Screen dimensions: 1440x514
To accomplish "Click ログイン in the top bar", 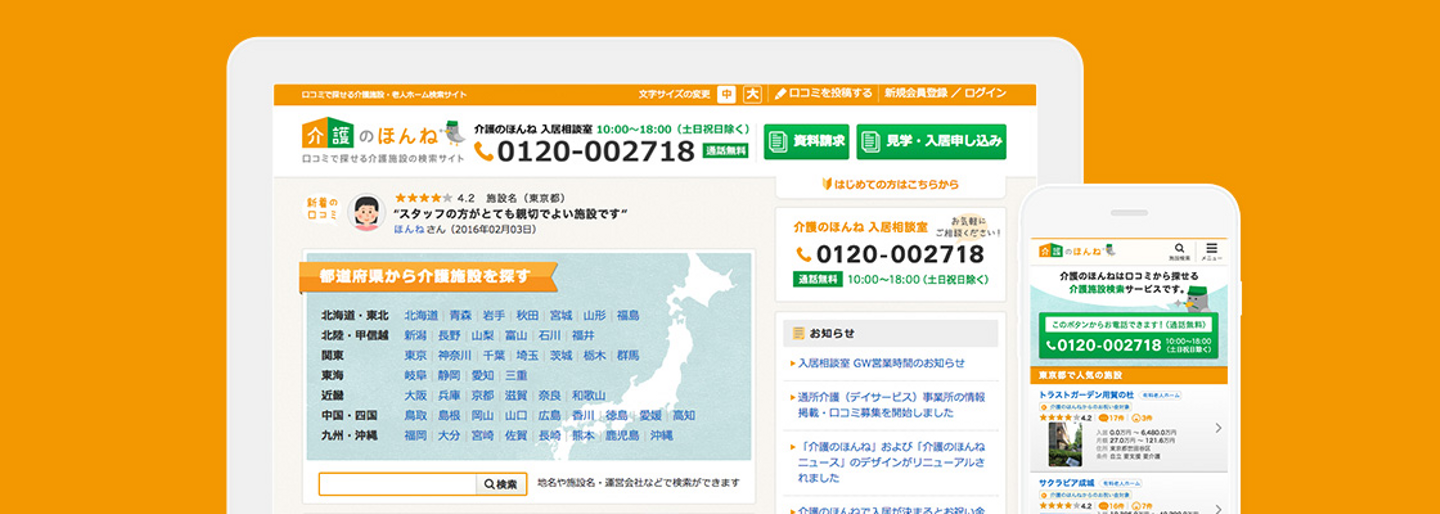I will point(985,93).
